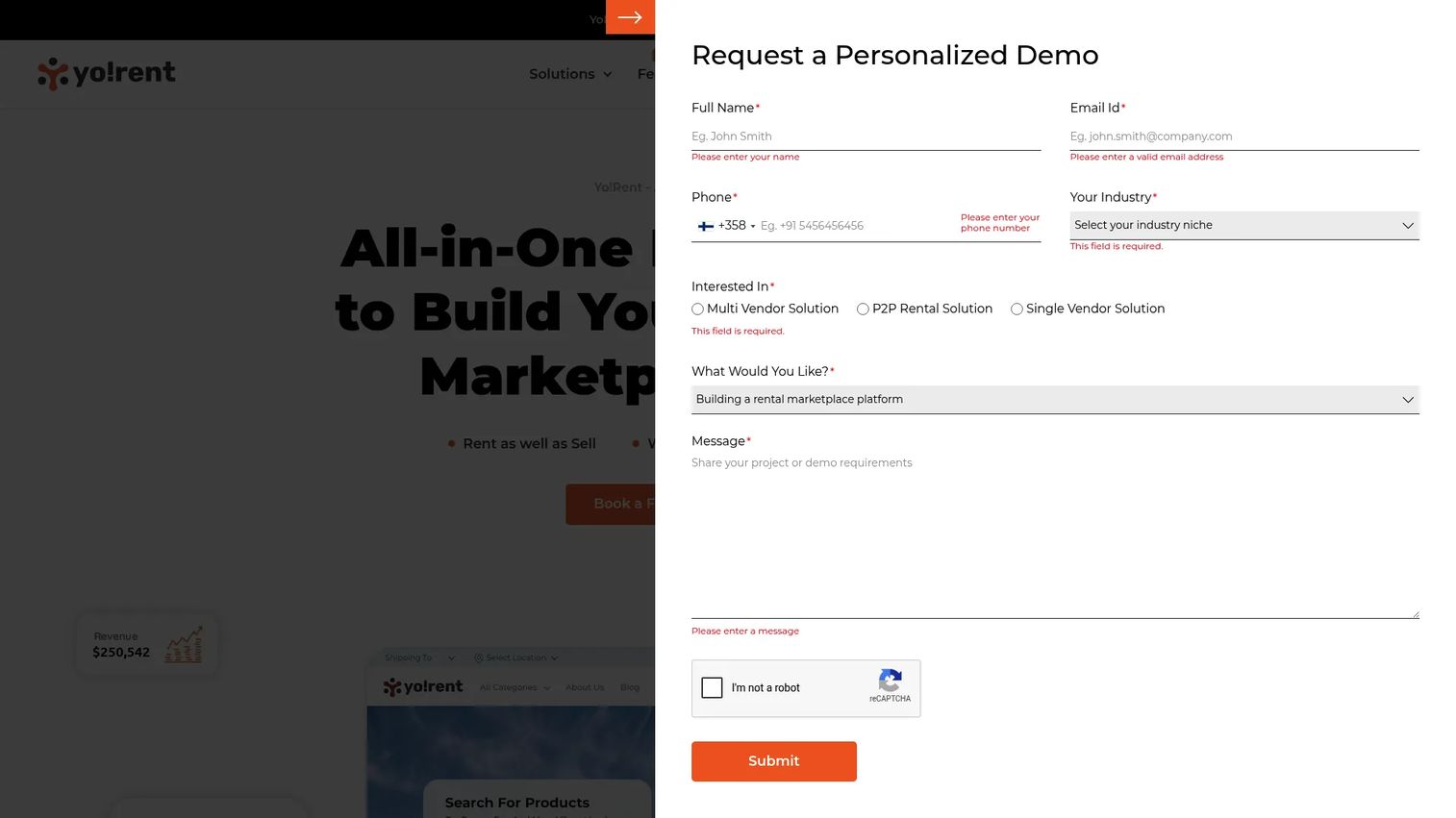Click the 'Please enter your name' error text
The height and width of the screenshot is (818, 1456).
click(x=745, y=158)
